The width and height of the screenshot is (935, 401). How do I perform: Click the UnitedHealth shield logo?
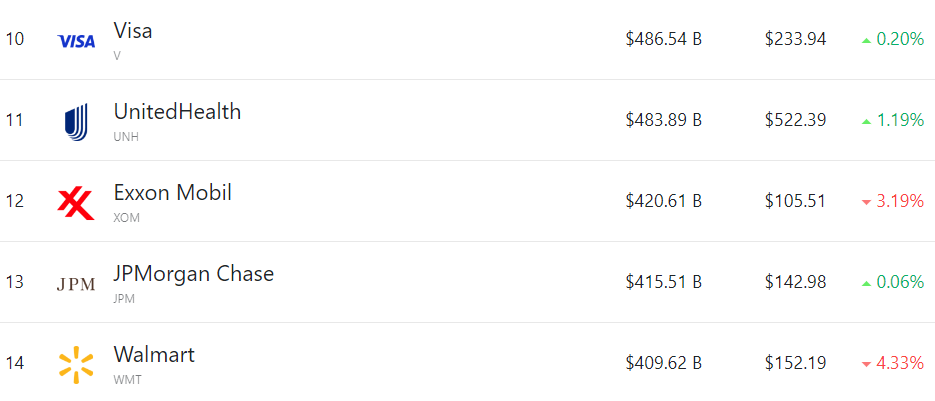click(76, 121)
